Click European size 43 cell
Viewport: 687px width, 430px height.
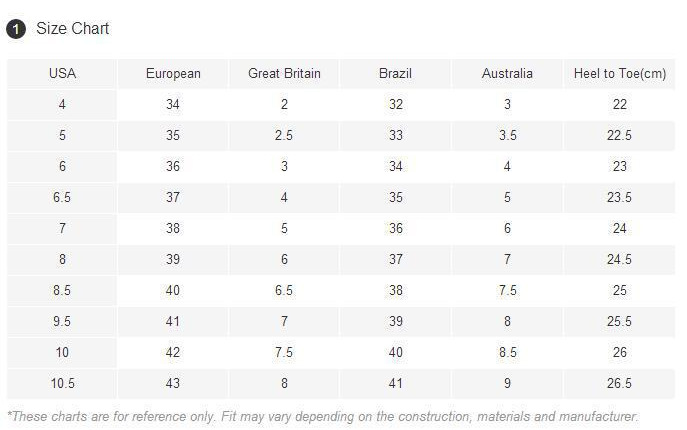point(173,383)
